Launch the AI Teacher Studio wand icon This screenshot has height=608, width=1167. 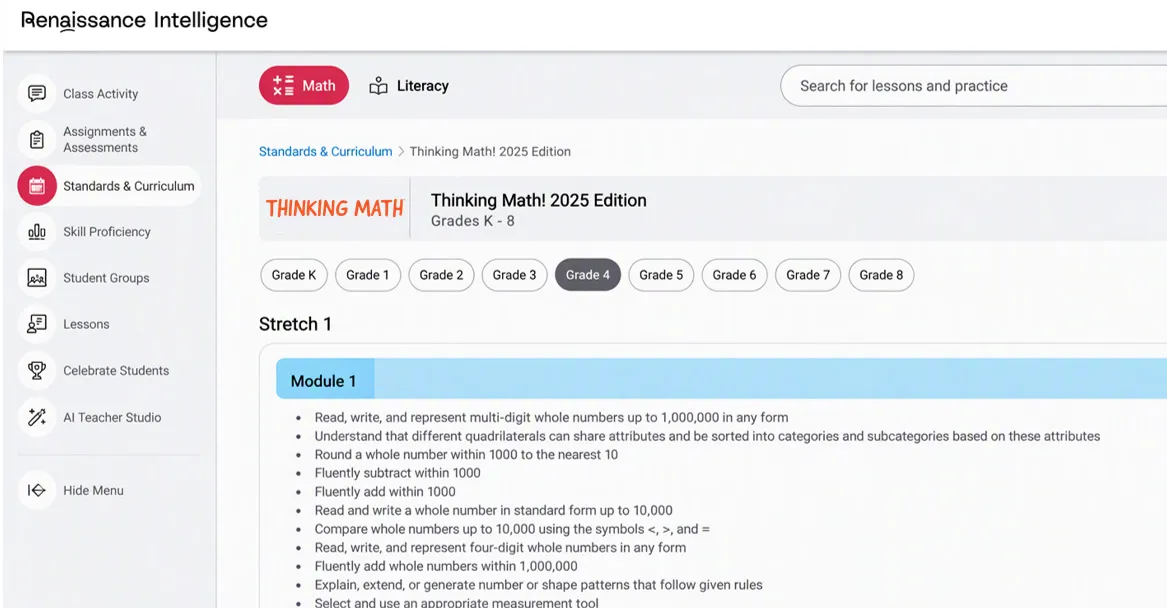[x=36, y=417]
